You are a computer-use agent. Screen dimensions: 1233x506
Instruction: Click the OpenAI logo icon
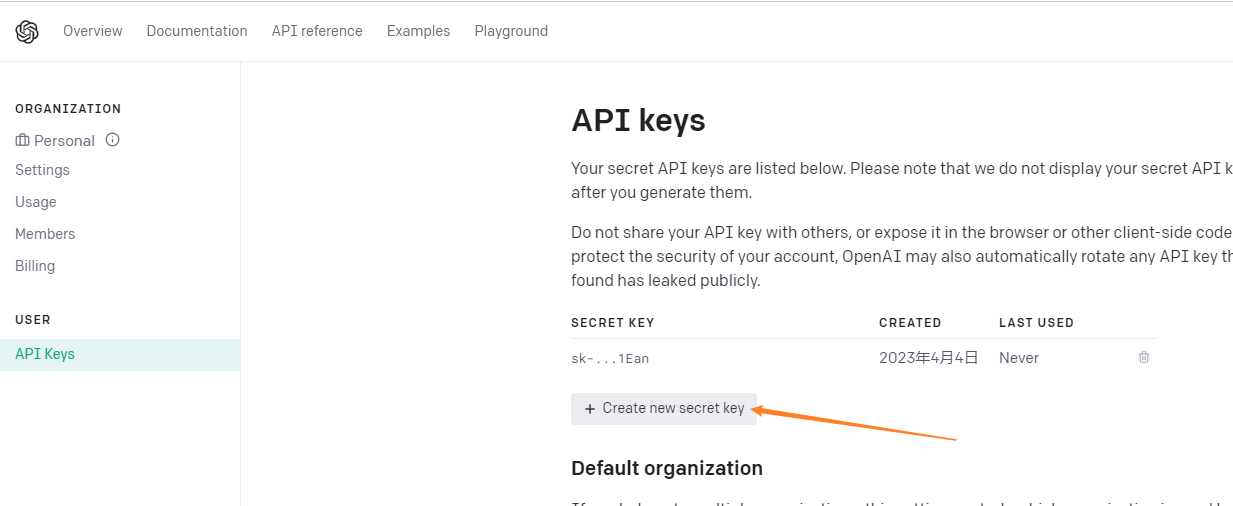(27, 32)
